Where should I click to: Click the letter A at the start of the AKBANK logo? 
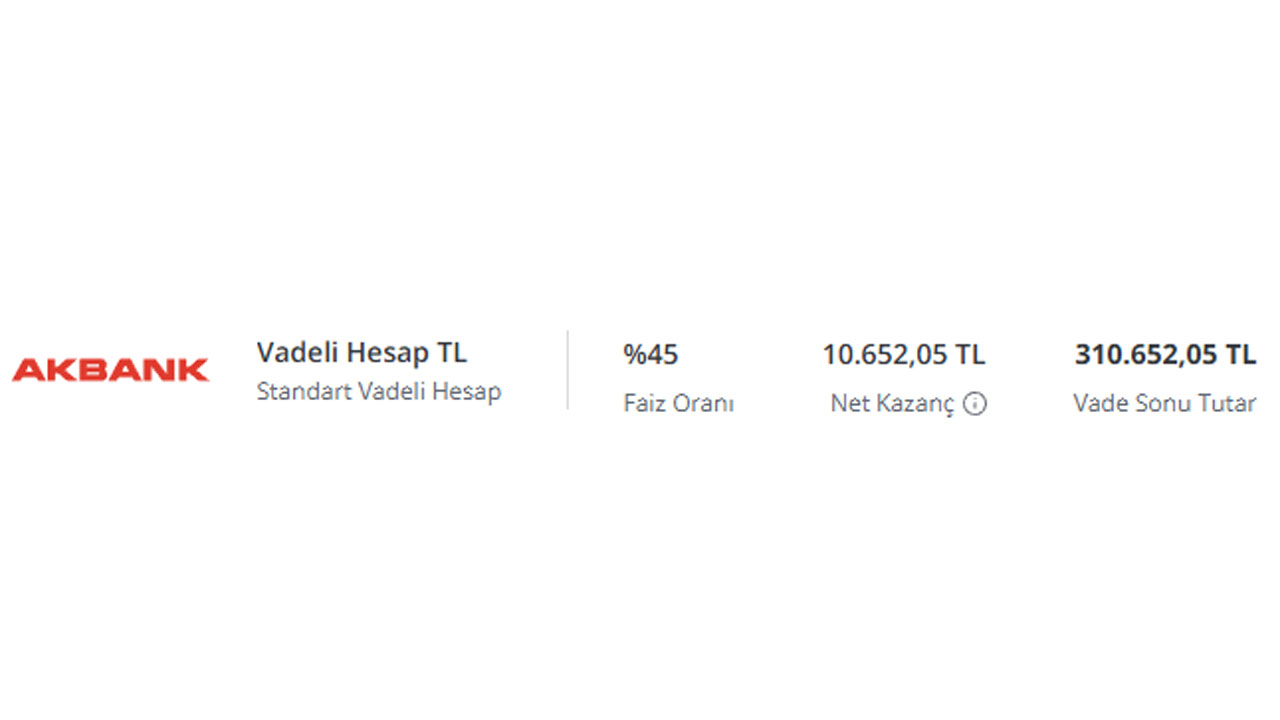pyautogui.click(x=24, y=370)
